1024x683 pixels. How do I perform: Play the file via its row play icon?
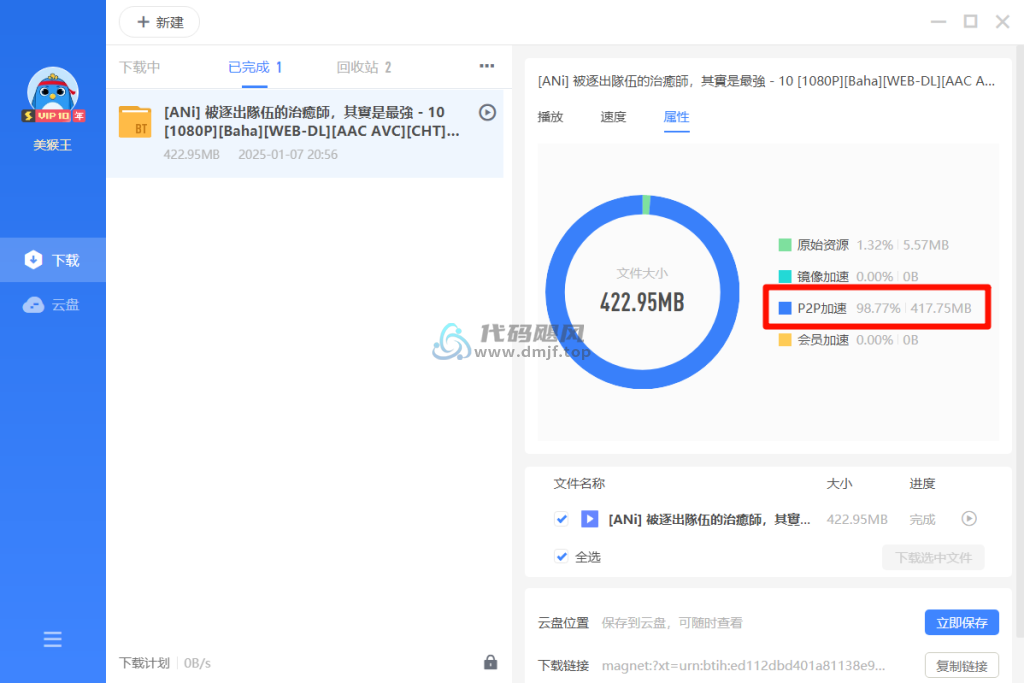coord(969,518)
